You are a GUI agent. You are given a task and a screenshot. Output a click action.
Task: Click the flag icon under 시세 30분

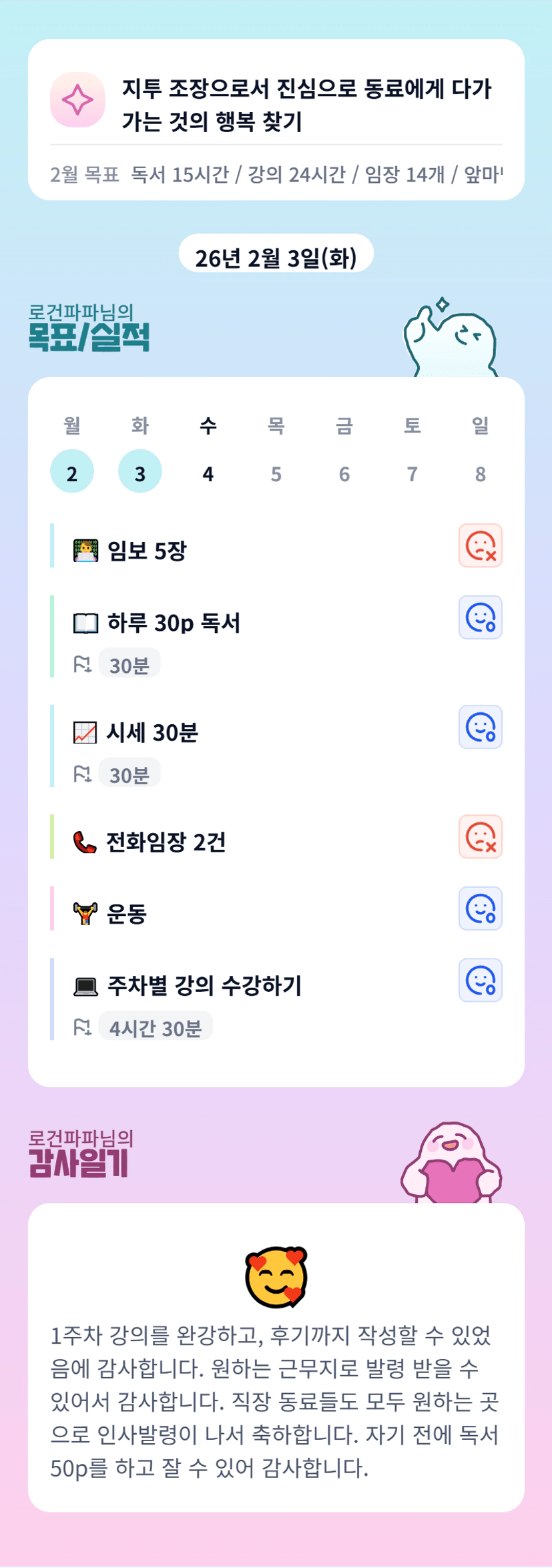tap(82, 774)
